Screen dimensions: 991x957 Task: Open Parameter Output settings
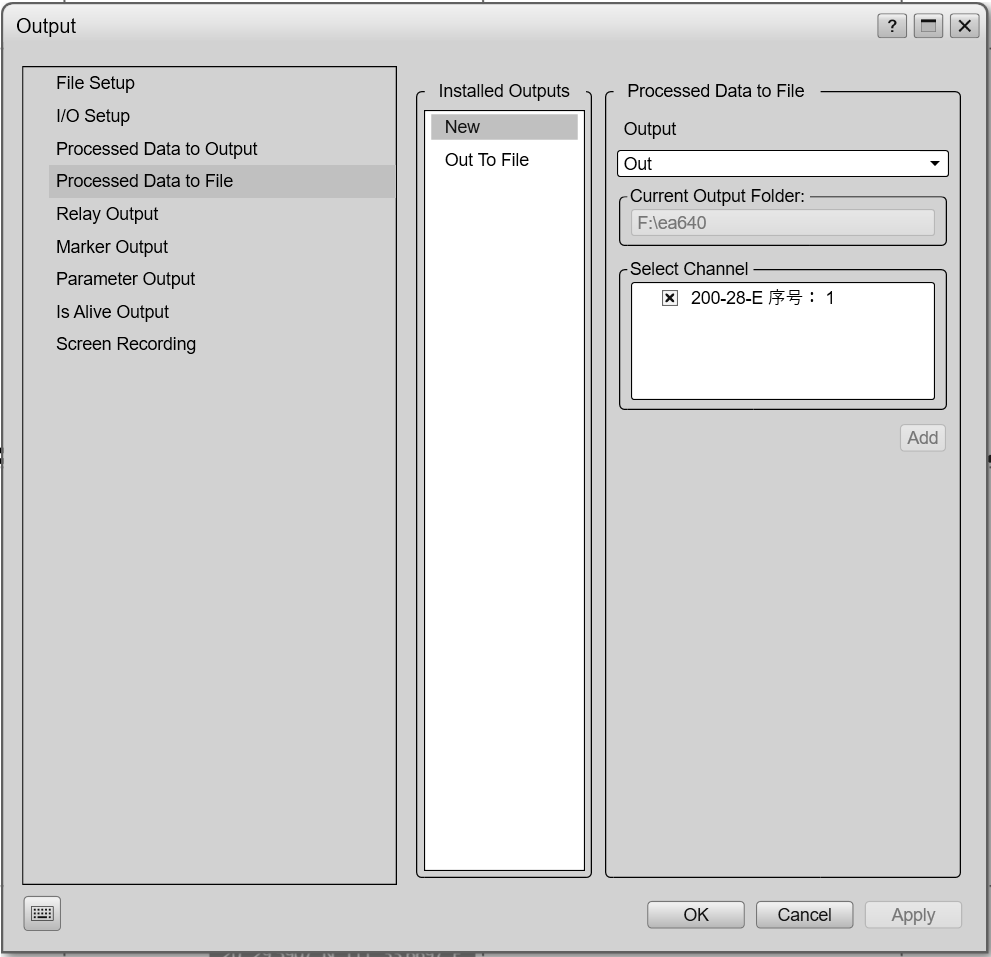point(125,279)
